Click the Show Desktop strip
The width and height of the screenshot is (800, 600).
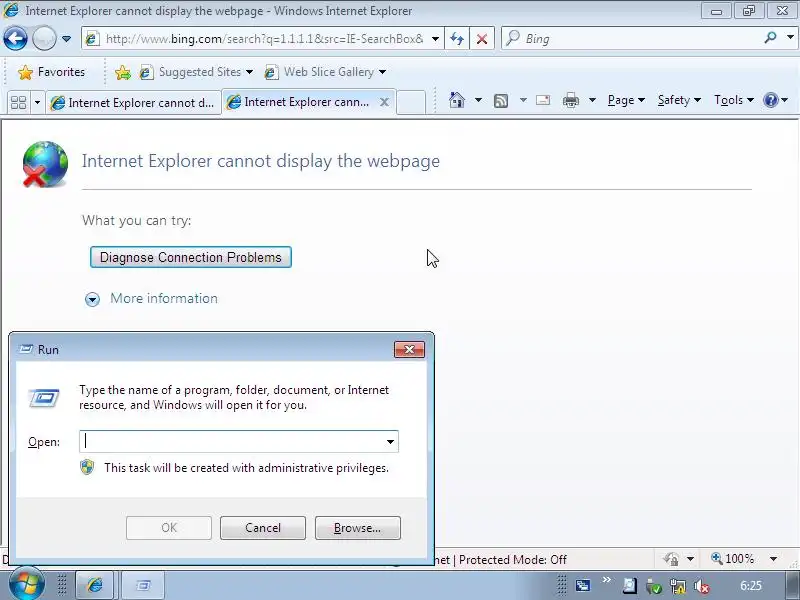coord(793,585)
